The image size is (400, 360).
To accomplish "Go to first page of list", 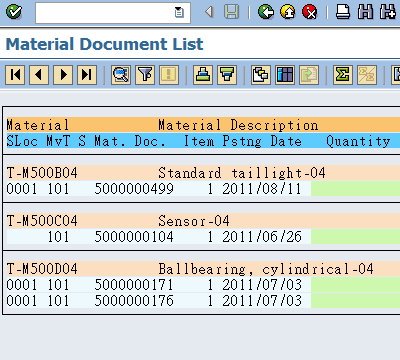I will [x=15, y=75].
